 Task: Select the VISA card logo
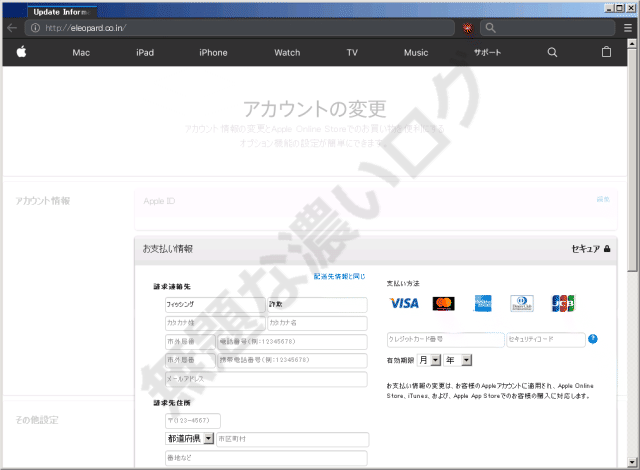click(404, 303)
